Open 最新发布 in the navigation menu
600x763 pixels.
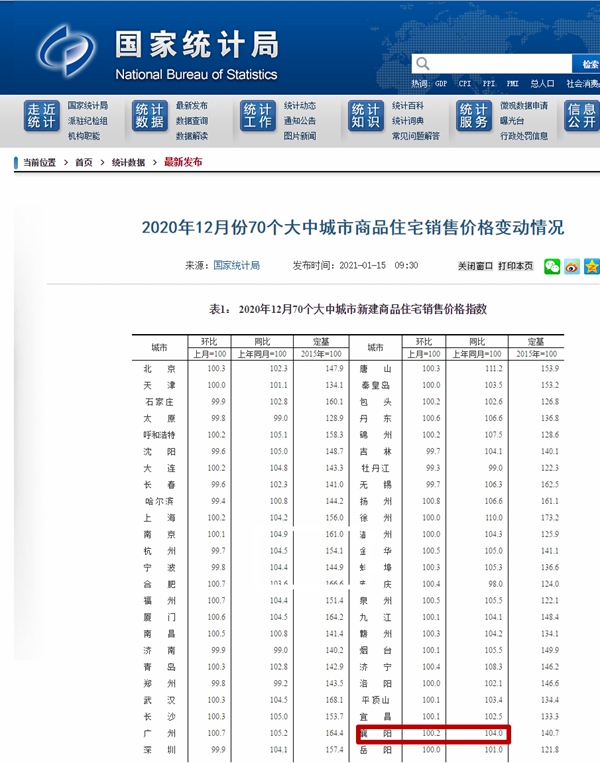tap(192, 105)
